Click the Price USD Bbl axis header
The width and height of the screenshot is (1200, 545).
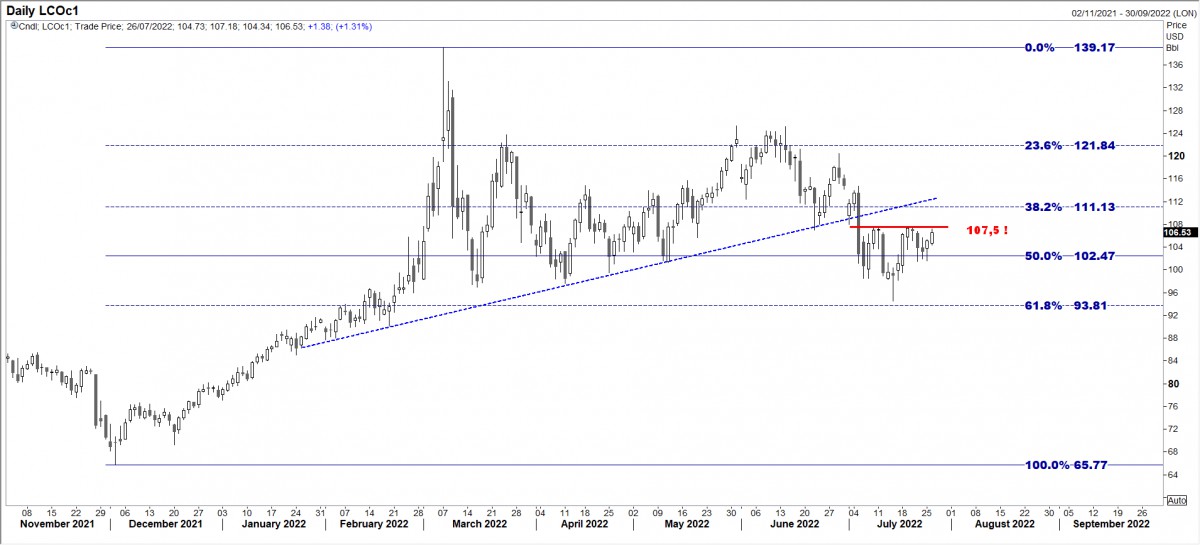point(1176,36)
